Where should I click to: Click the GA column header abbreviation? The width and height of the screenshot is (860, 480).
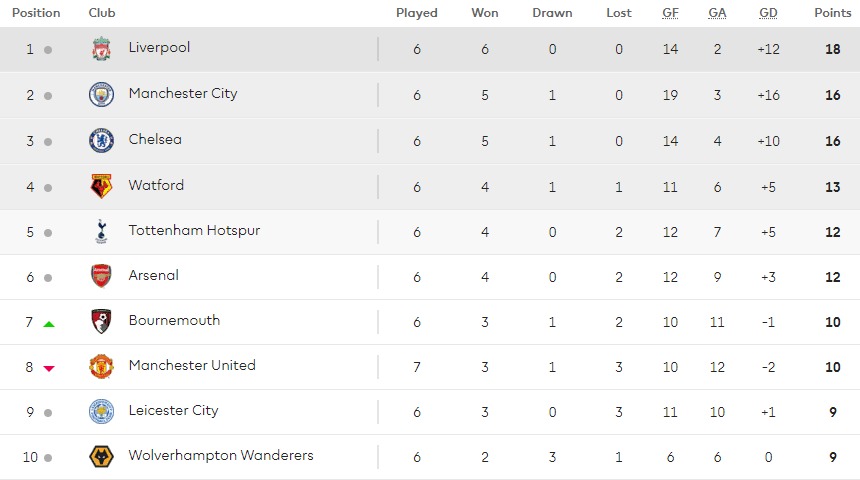click(717, 13)
